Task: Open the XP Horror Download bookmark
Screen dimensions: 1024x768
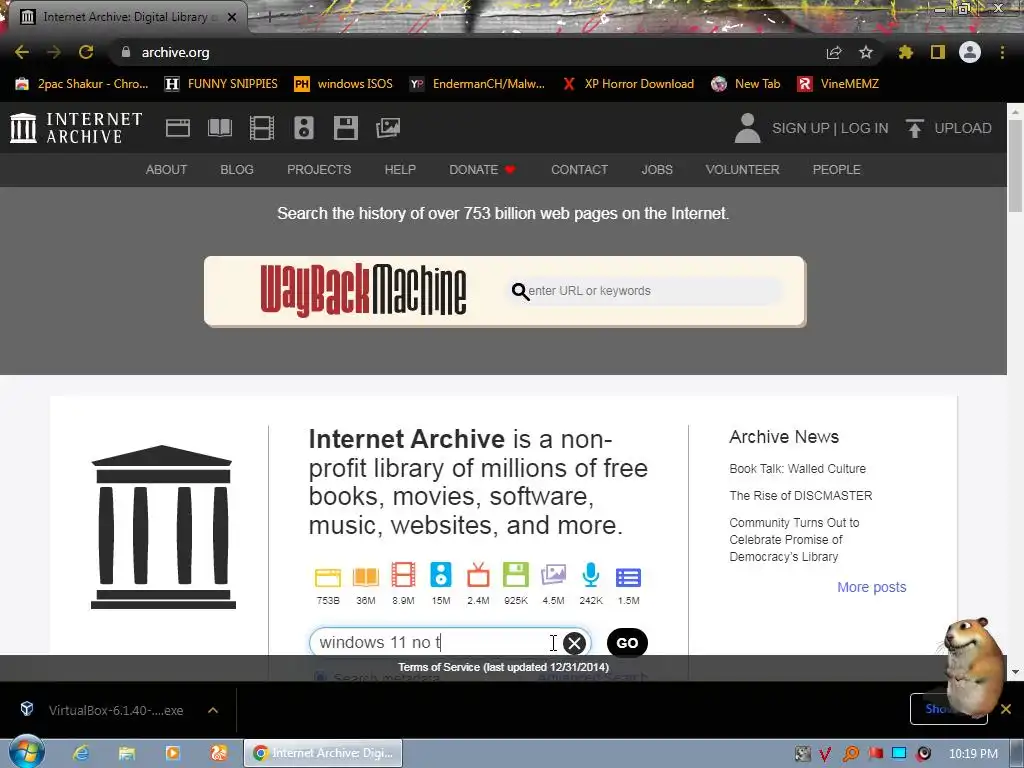Action: (x=628, y=84)
